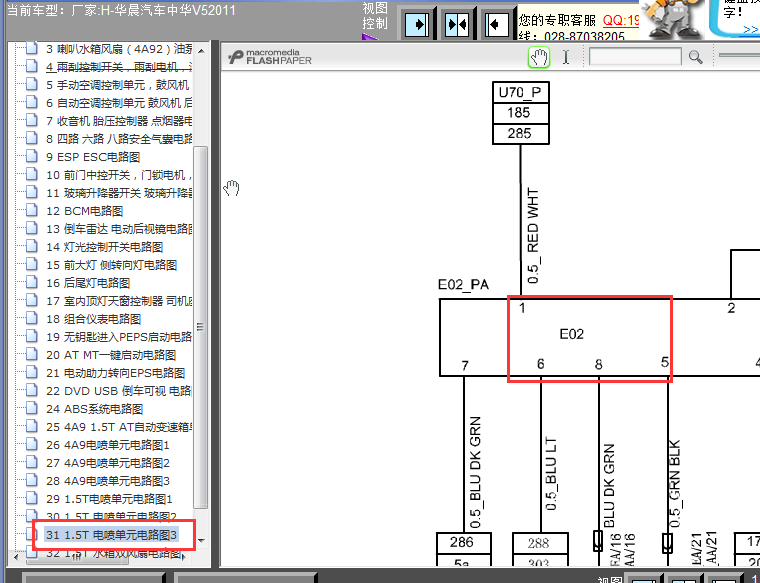
Task: Open '22 DVD USB 倒车可视' document
Action: [119, 391]
